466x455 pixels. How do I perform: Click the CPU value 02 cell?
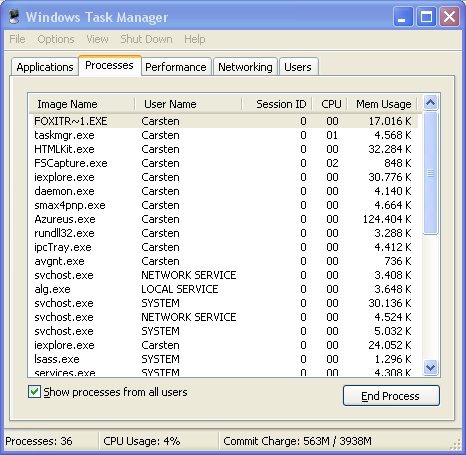tap(332, 163)
